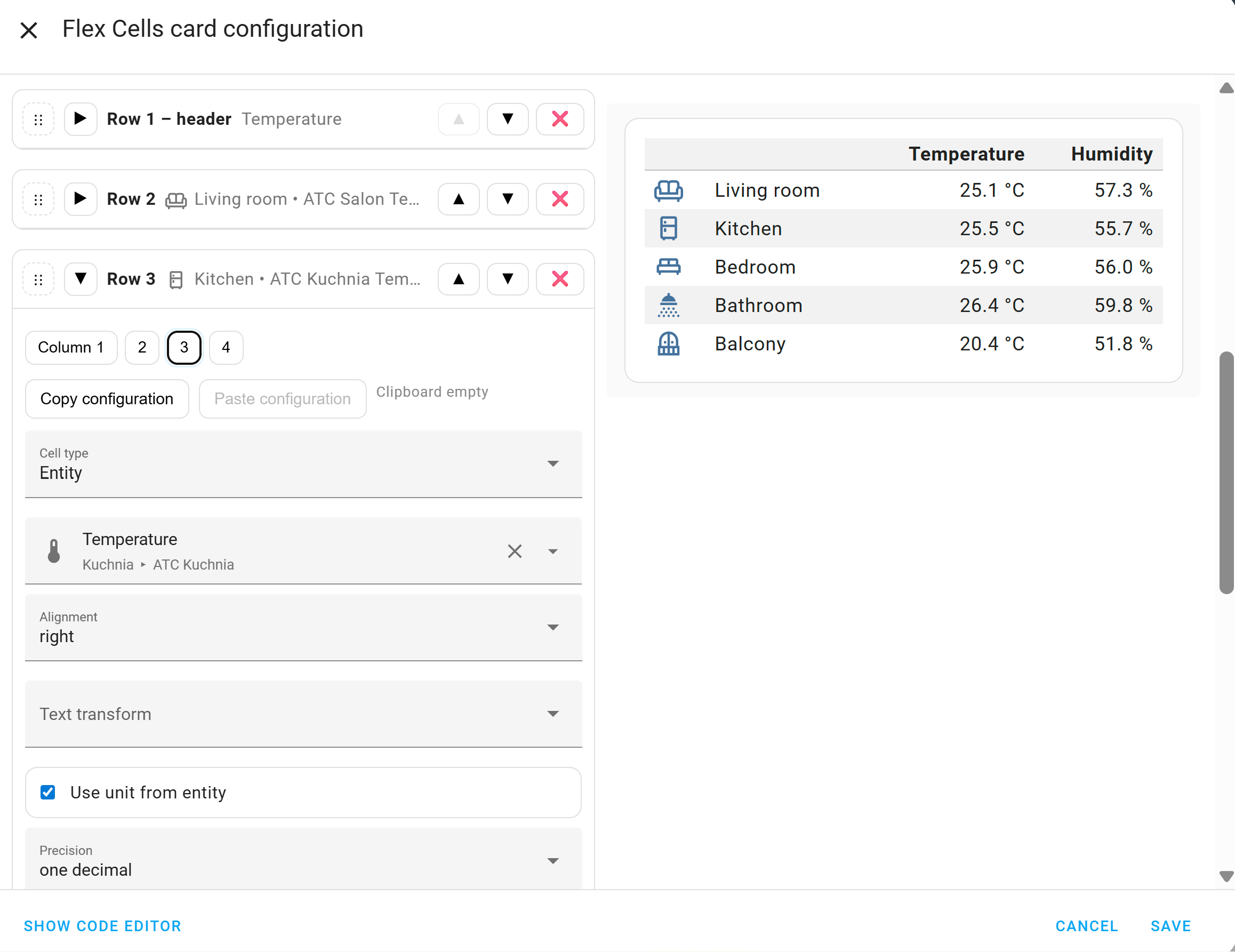Collapse the Row 3 section
Image resolution: width=1235 pixels, height=952 pixels.
pos(81,279)
